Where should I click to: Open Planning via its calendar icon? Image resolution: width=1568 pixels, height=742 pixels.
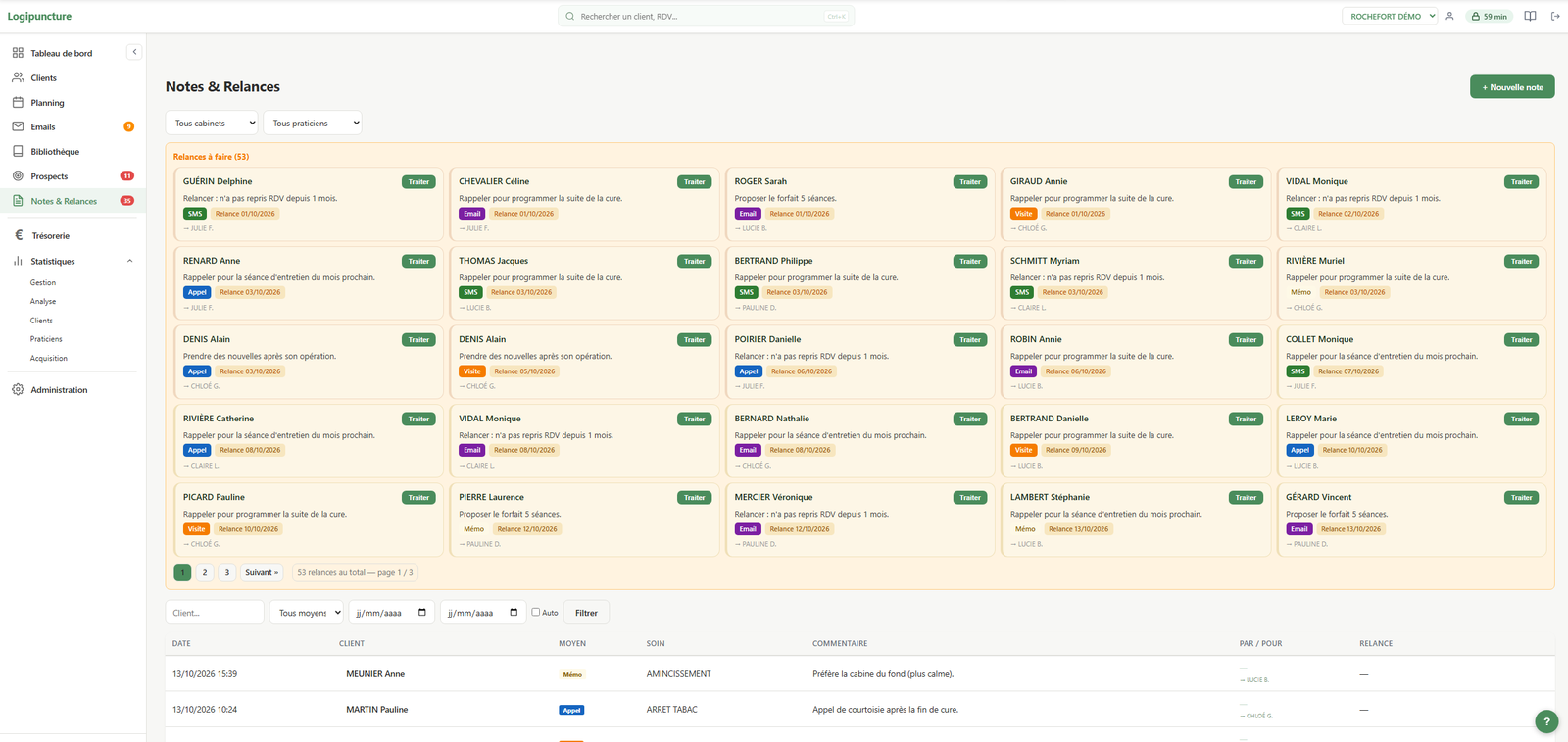tap(18, 102)
